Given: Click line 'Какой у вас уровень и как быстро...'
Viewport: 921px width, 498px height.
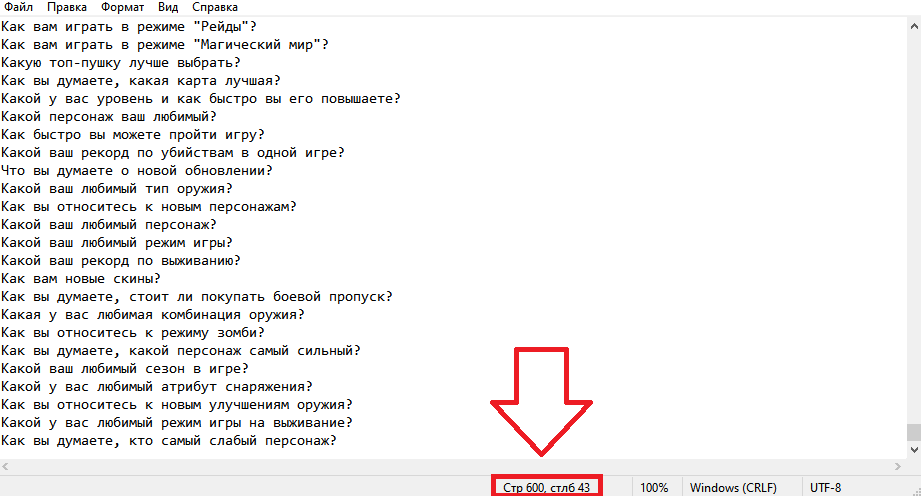Looking at the screenshot, I should click(201, 99).
